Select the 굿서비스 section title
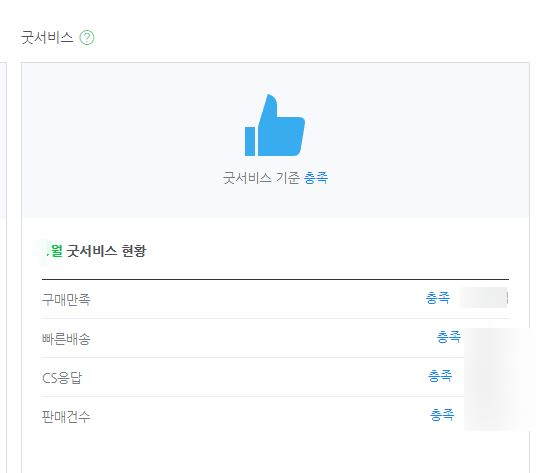539x473 pixels. tap(47, 37)
